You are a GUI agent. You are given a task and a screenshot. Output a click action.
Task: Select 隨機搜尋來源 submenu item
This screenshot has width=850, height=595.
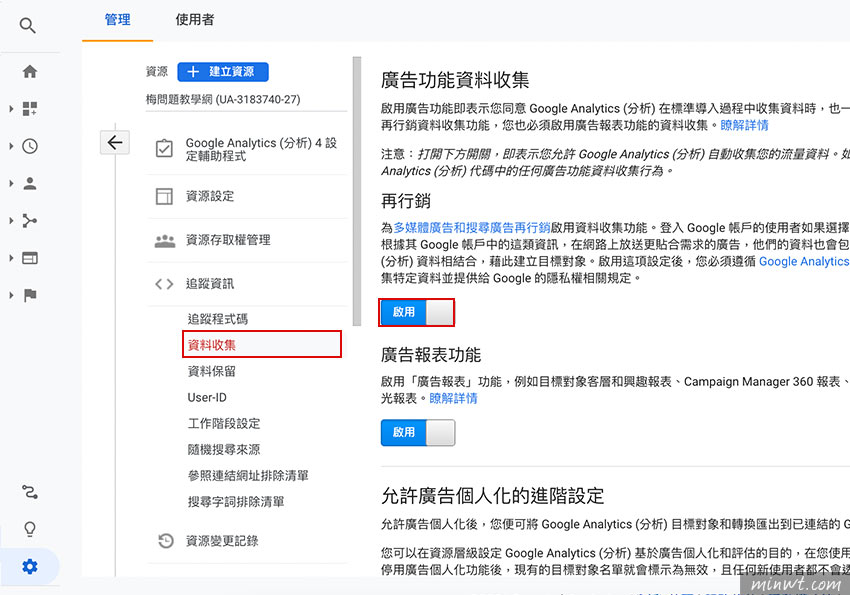(224, 449)
